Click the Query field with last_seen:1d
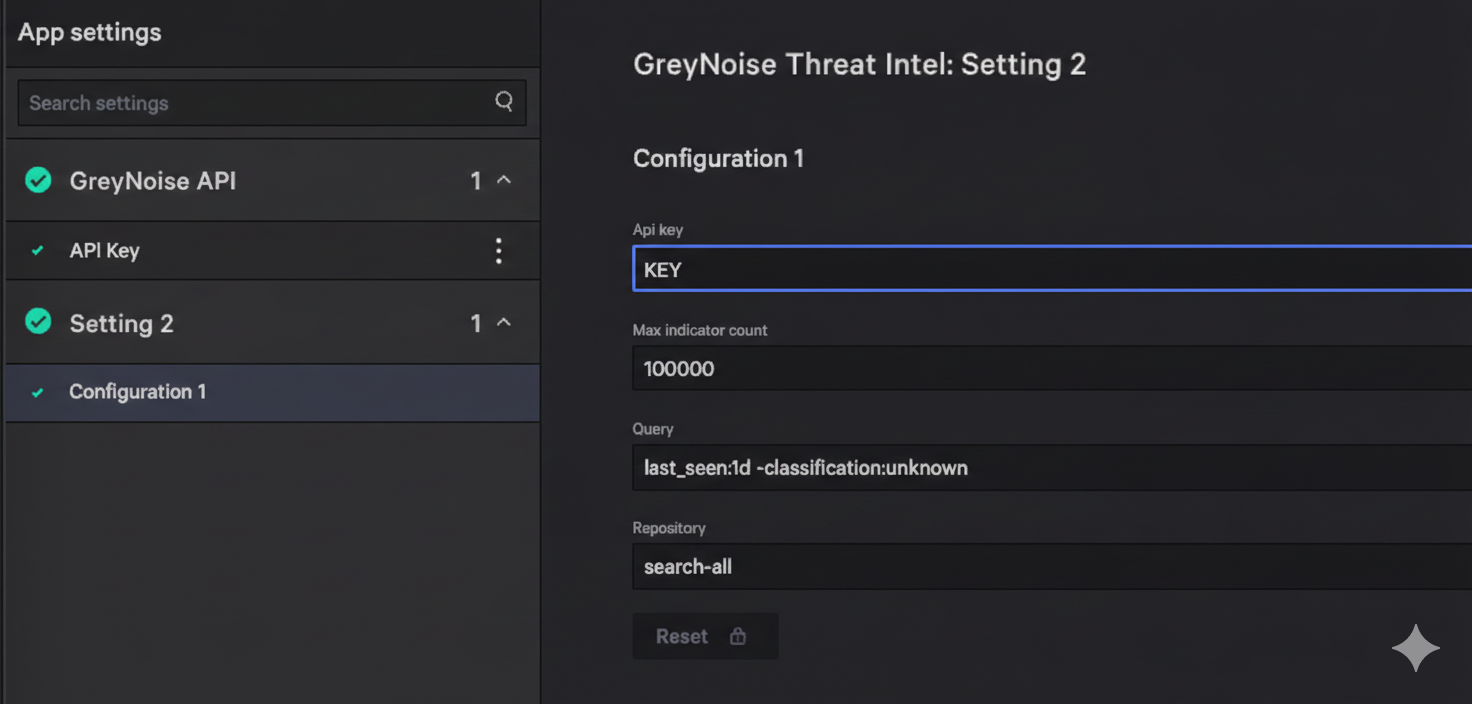Screen dimensions: 1472x704 click(x=1050, y=468)
